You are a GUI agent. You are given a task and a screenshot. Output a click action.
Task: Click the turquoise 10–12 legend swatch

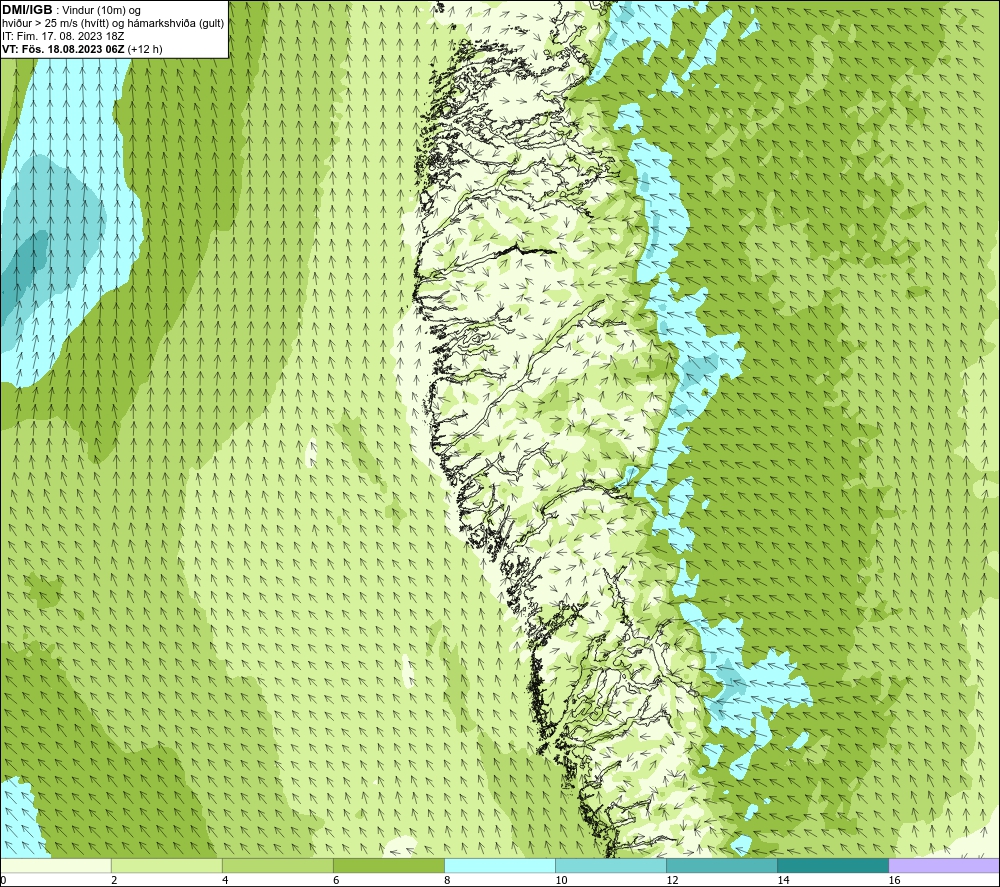click(611, 865)
